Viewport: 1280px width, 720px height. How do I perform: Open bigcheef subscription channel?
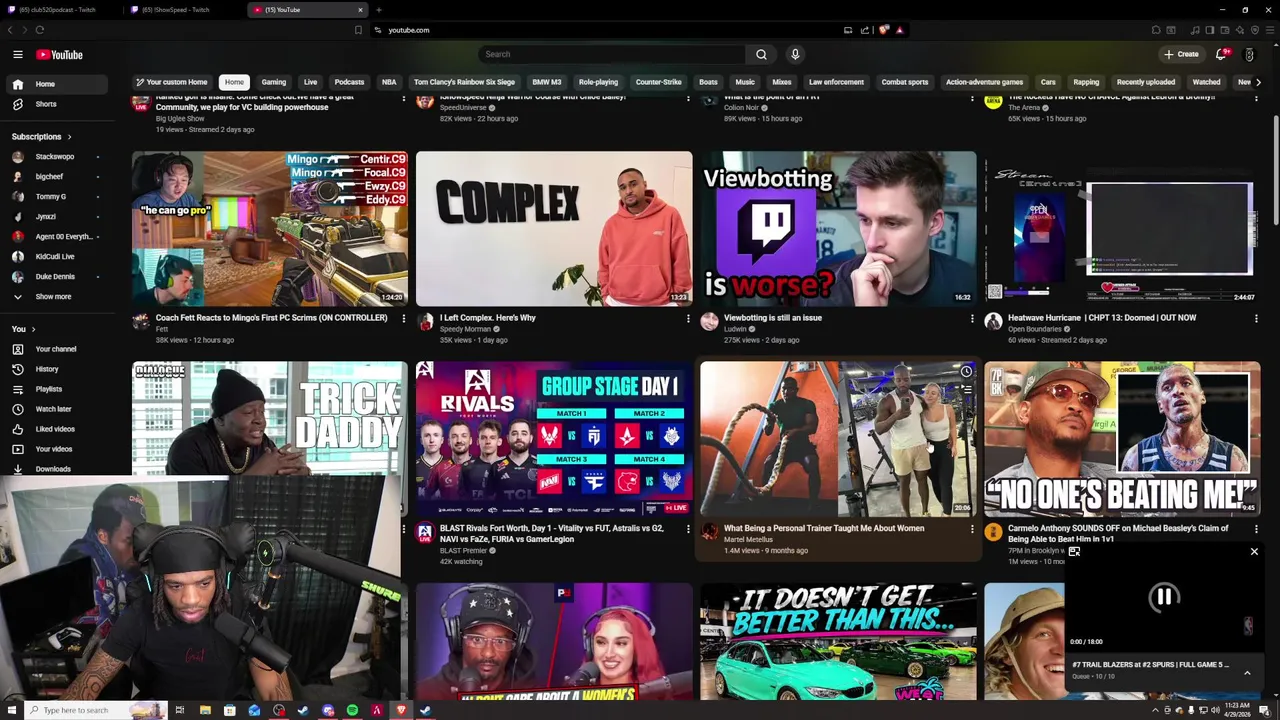[56, 177]
